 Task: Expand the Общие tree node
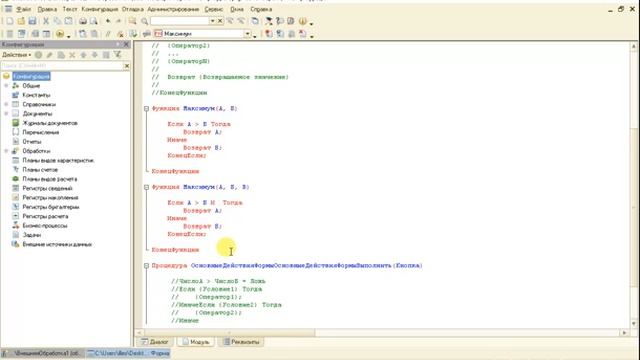6,86
